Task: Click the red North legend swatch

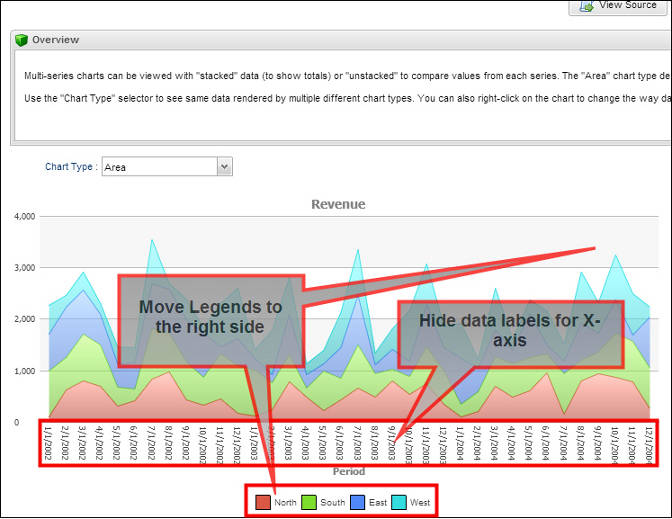Action: [x=263, y=502]
